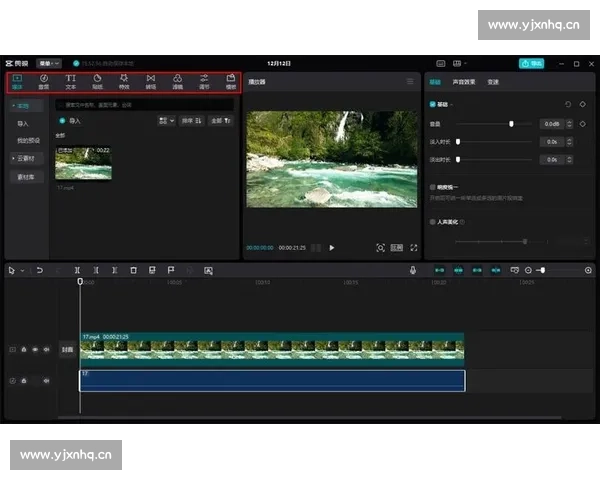Switch to the 变速 tab
Image resolution: width=600 pixels, height=480 pixels.
tap(493, 82)
